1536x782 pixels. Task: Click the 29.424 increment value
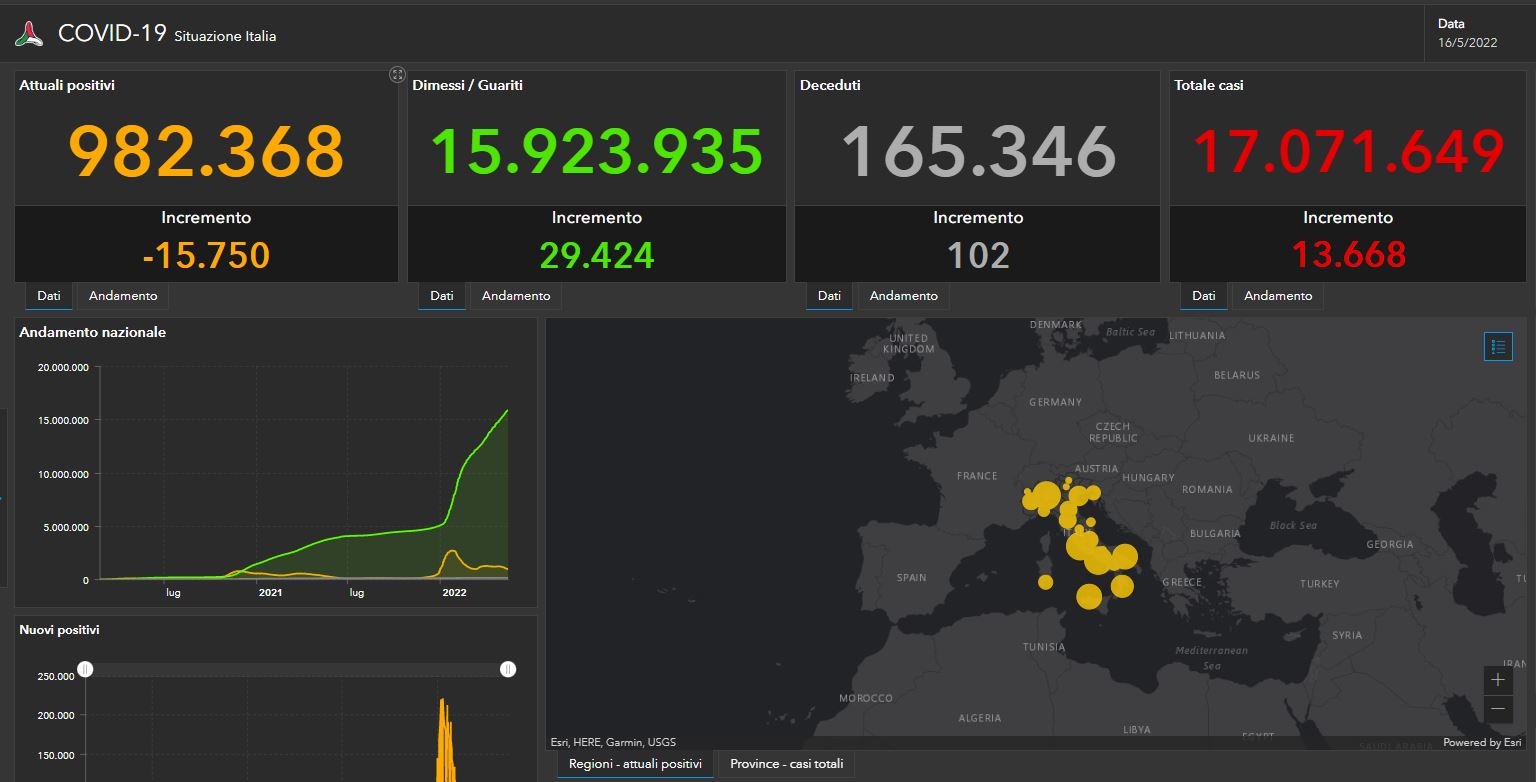tap(597, 255)
